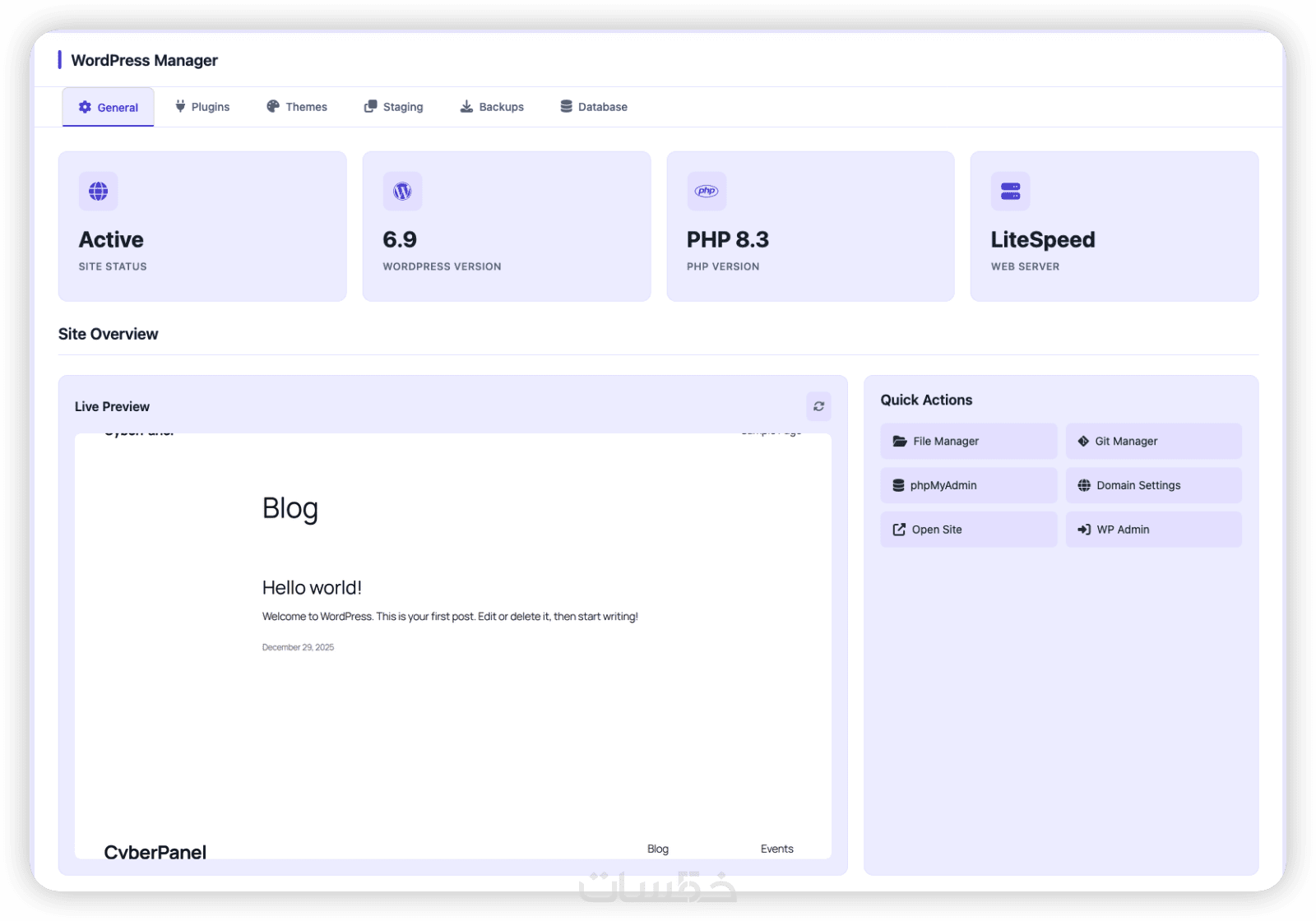
Task: Click the sign-in arrow icon beside WP Admin
Action: coord(1084,530)
